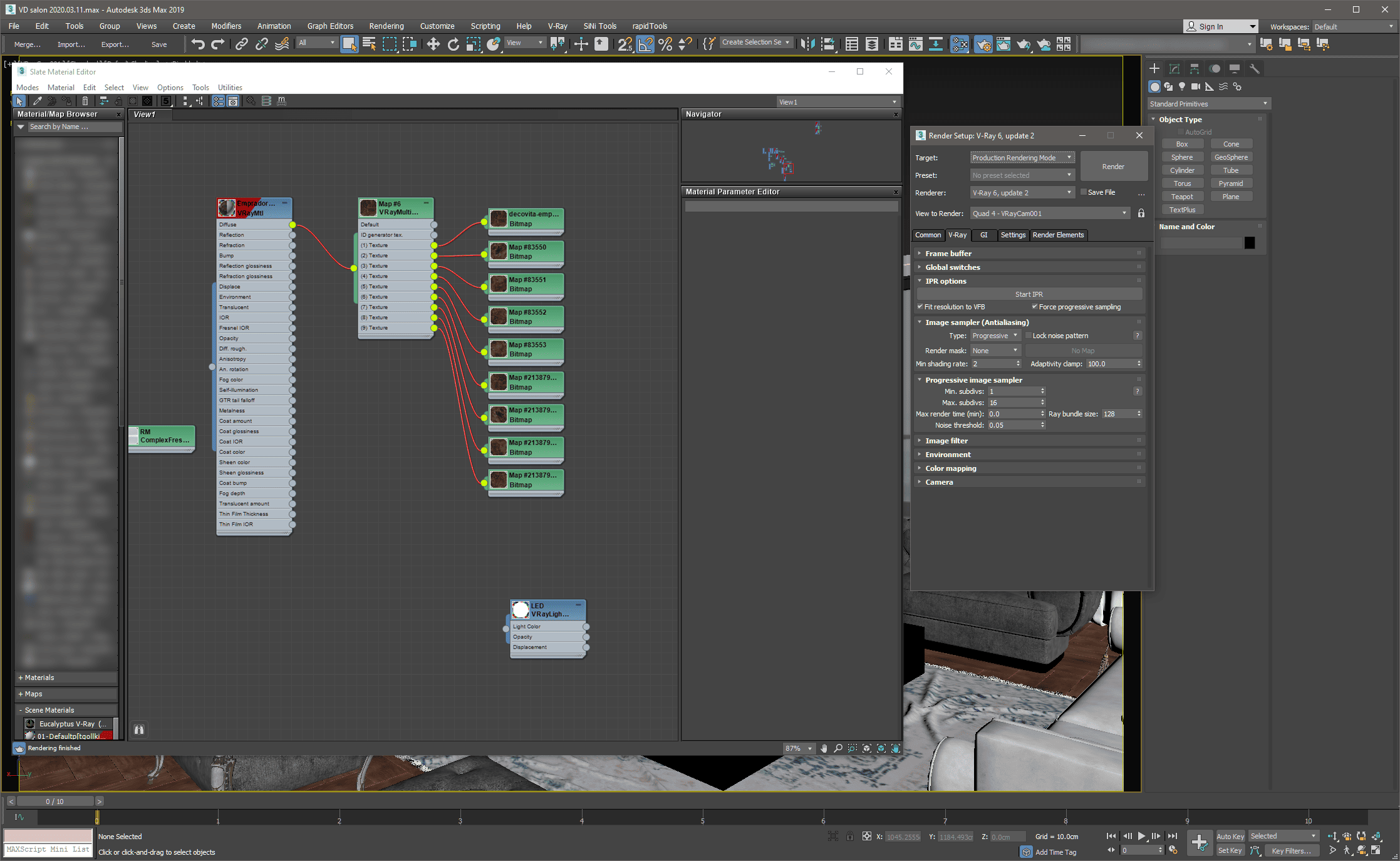Delete selected node in Slate editor
The width and height of the screenshot is (1400, 861).
85,101
